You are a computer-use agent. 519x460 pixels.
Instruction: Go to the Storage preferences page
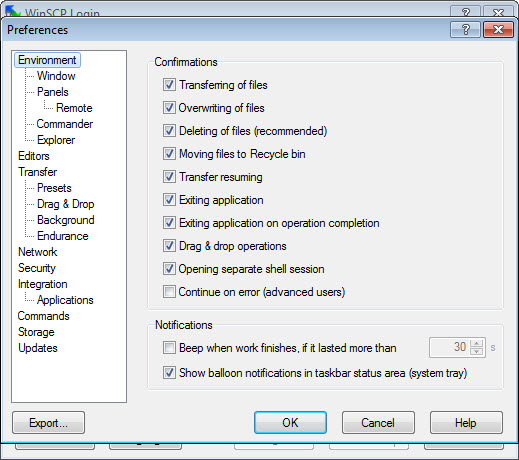[x=36, y=332]
